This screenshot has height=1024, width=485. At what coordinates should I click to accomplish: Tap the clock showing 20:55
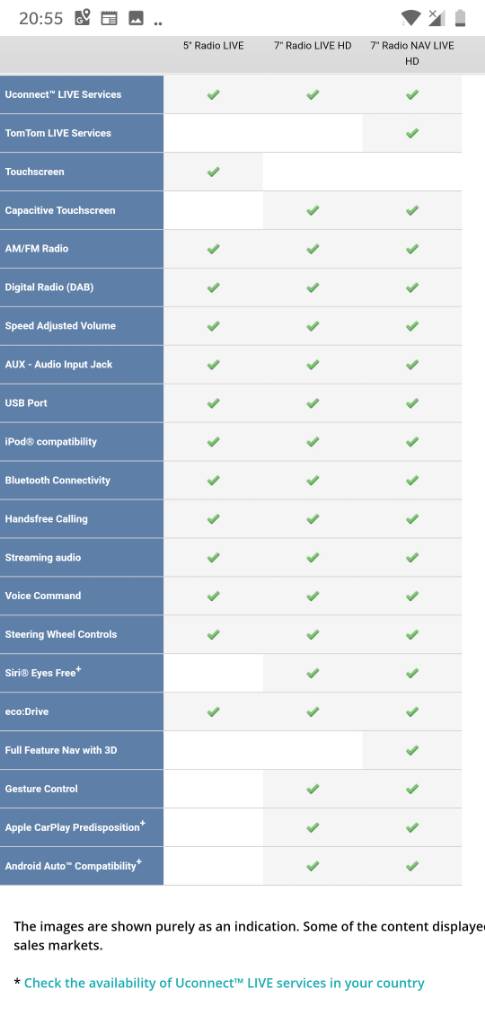tap(41, 18)
